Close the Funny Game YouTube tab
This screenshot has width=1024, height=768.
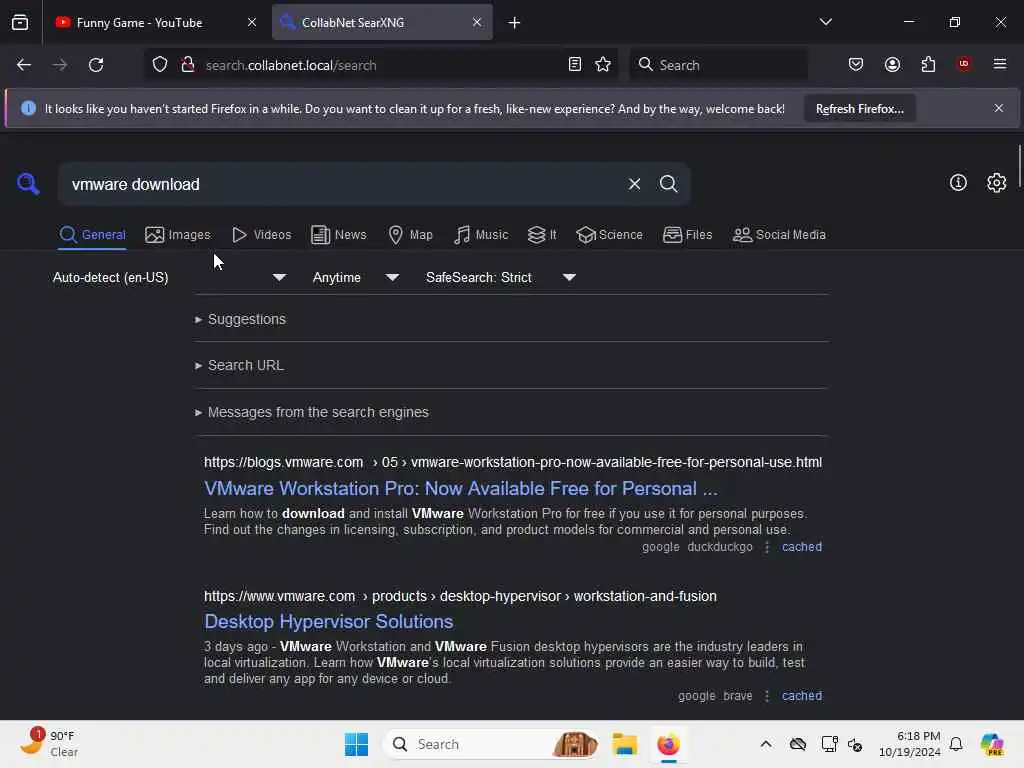coord(251,22)
